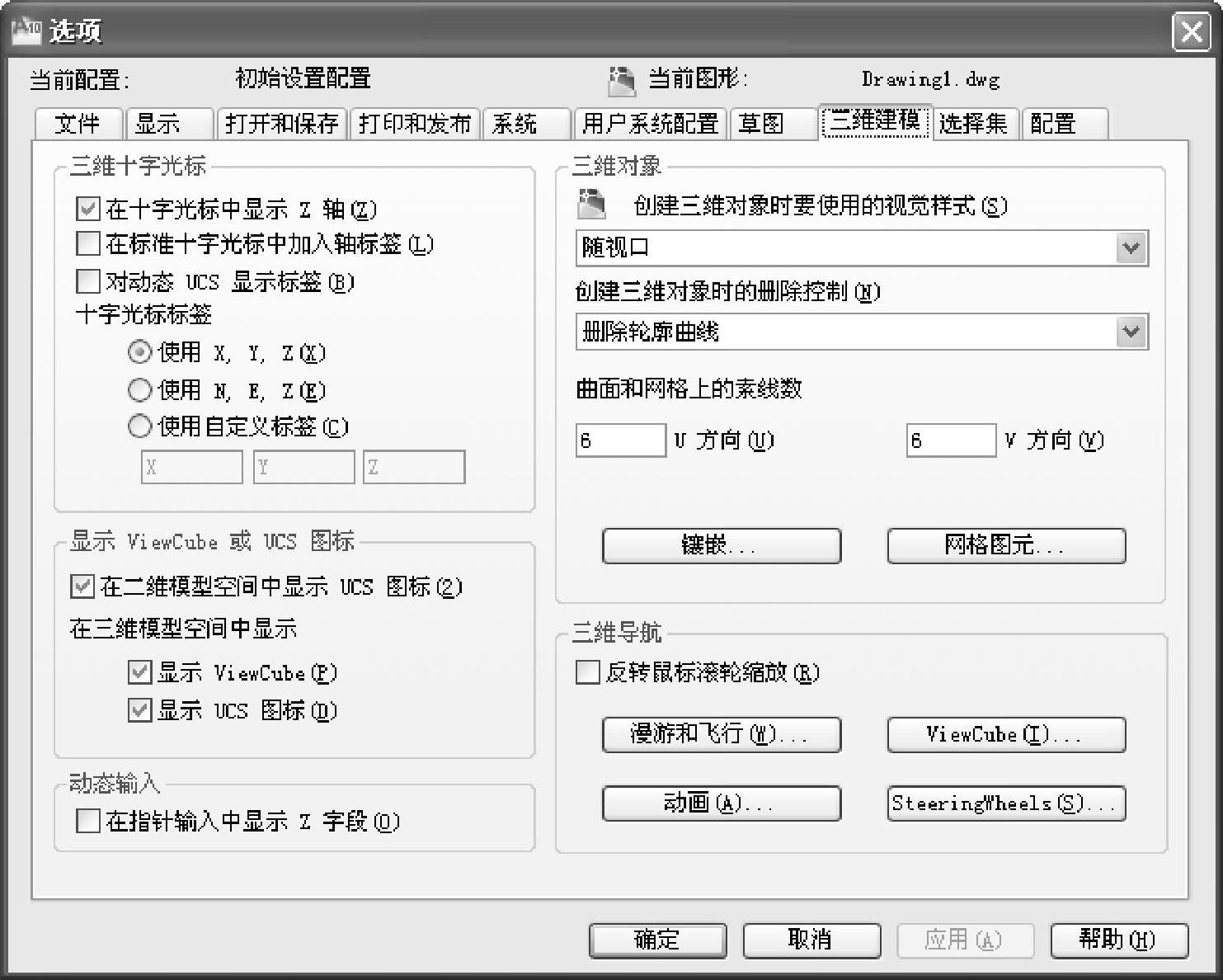Enable 在标准十字光标中加入轴标签 checkbox
The width and height of the screenshot is (1223, 980).
tap(87, 244)
